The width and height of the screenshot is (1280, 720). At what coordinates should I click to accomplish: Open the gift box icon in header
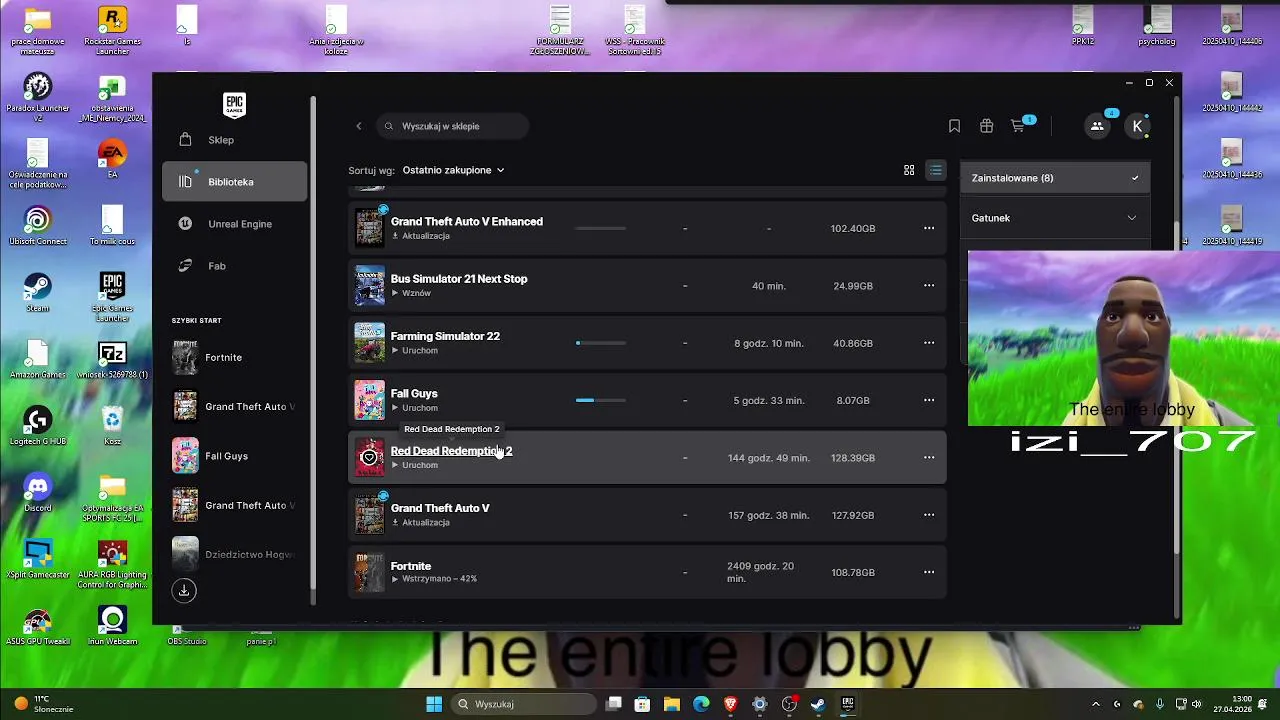[x=986, y=126]
